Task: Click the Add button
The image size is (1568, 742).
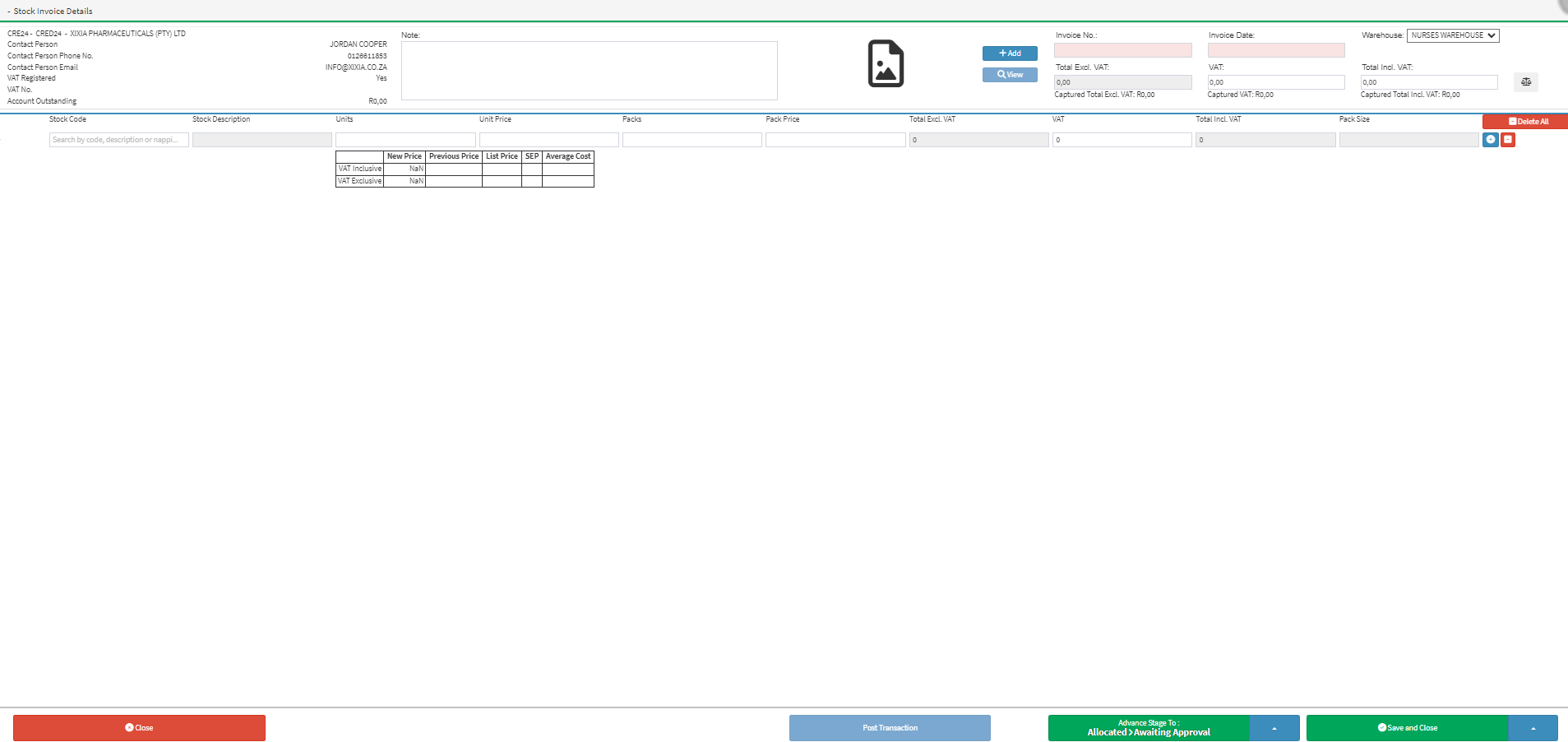Action: click(1010, 53)
